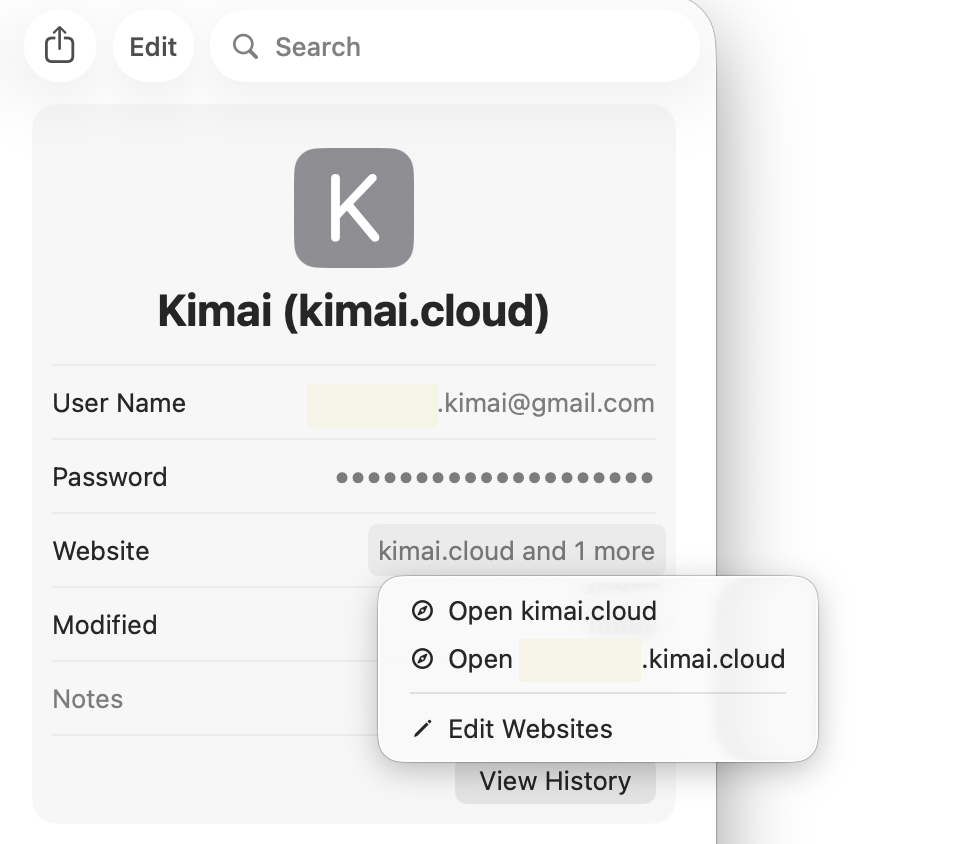Image resolution: width=966 pixels, height=844 pixels.
Task: Click the pencil icon for Edit Websites
Action: click(x=422, y=729)
